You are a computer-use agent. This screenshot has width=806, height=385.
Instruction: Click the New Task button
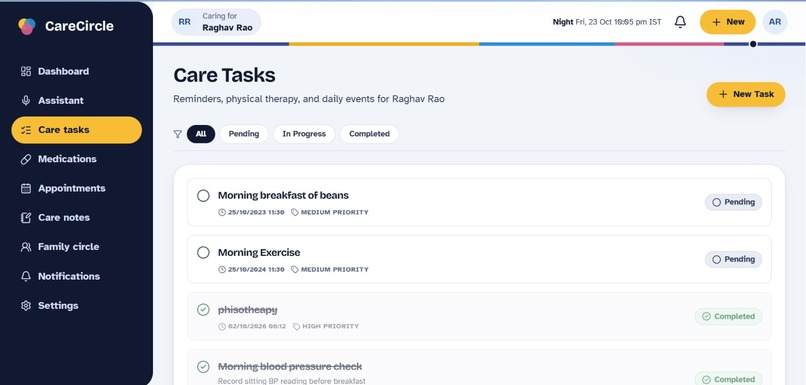[x=746, y=95]
